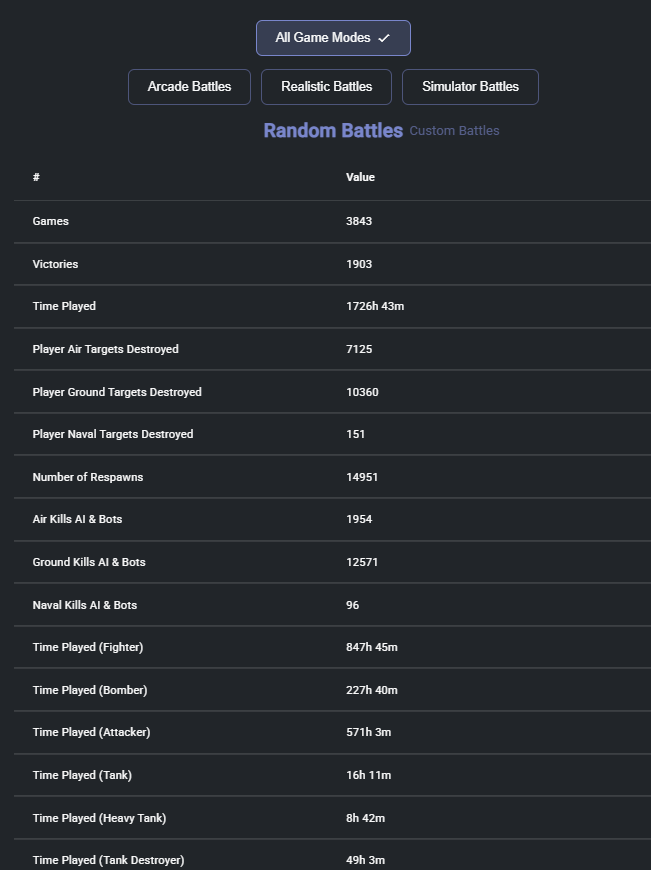The width and height of the screenshot is (651, 870).
Task: Select the Victories row
Action: click(332, 264)
